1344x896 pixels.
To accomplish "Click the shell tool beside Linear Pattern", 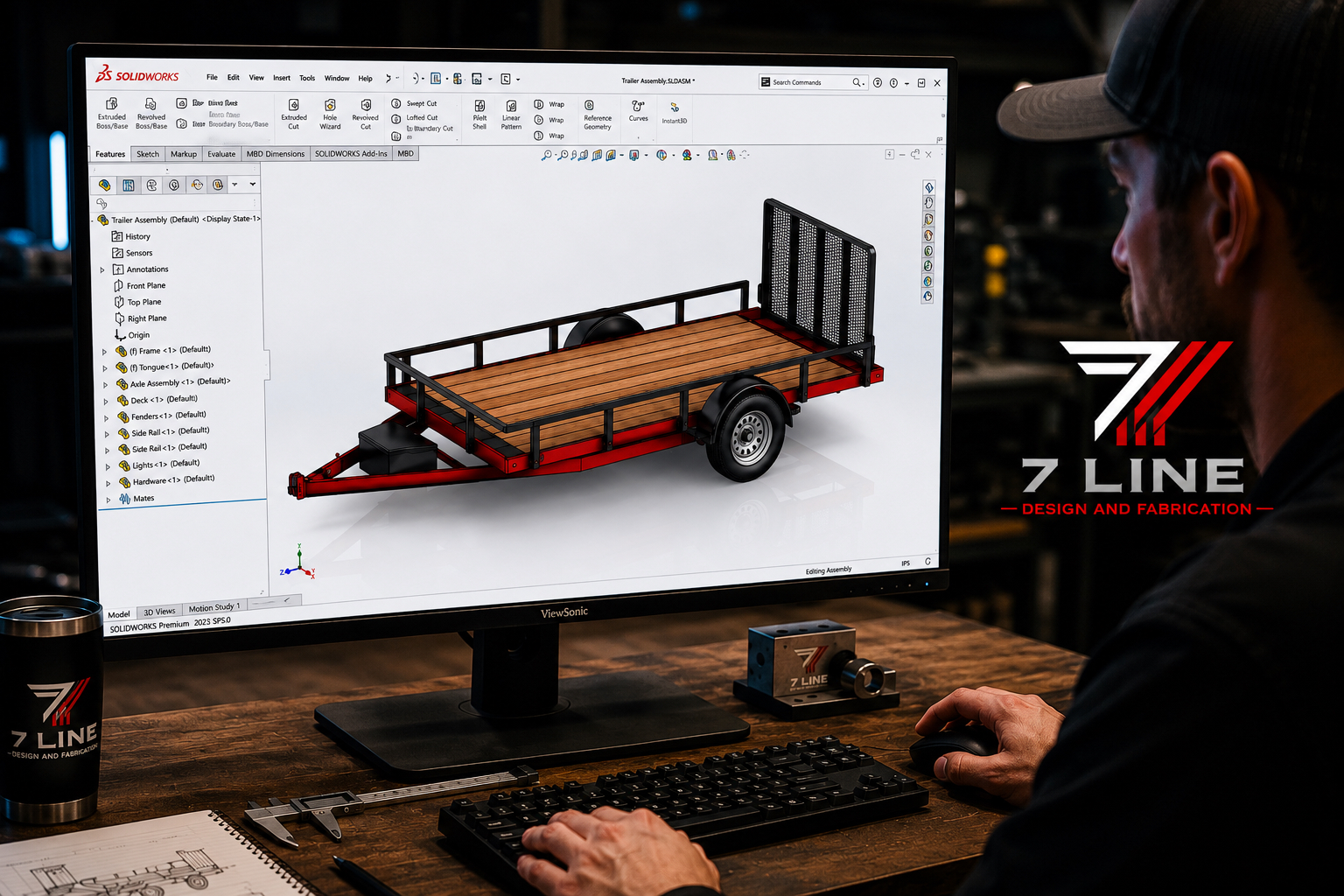I will coord(479,115).
